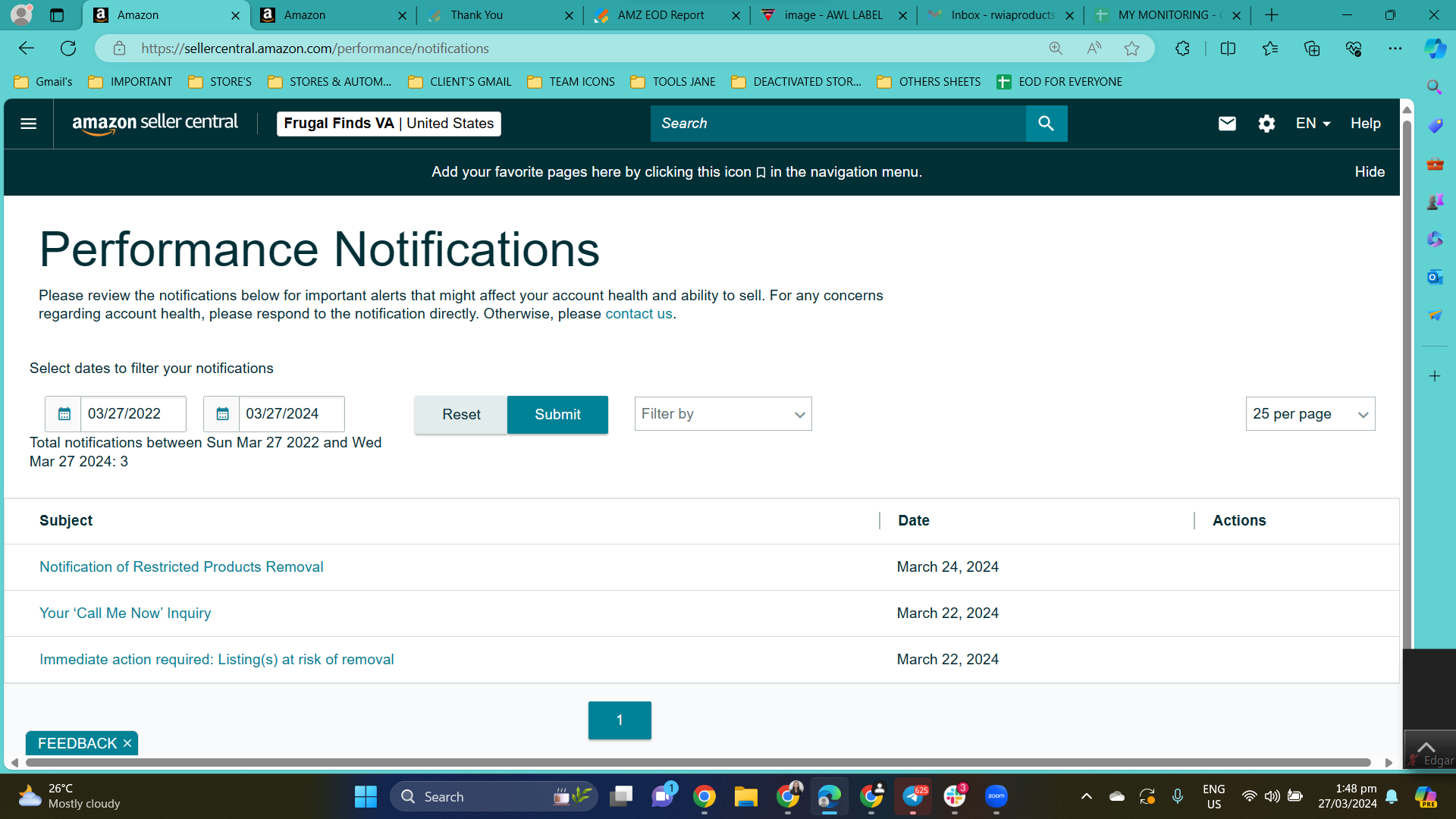1456x819 pixels.
Task: Click the Read Aloud icon in address bar
Action: pyautogui.click(x=1094, y=49)
